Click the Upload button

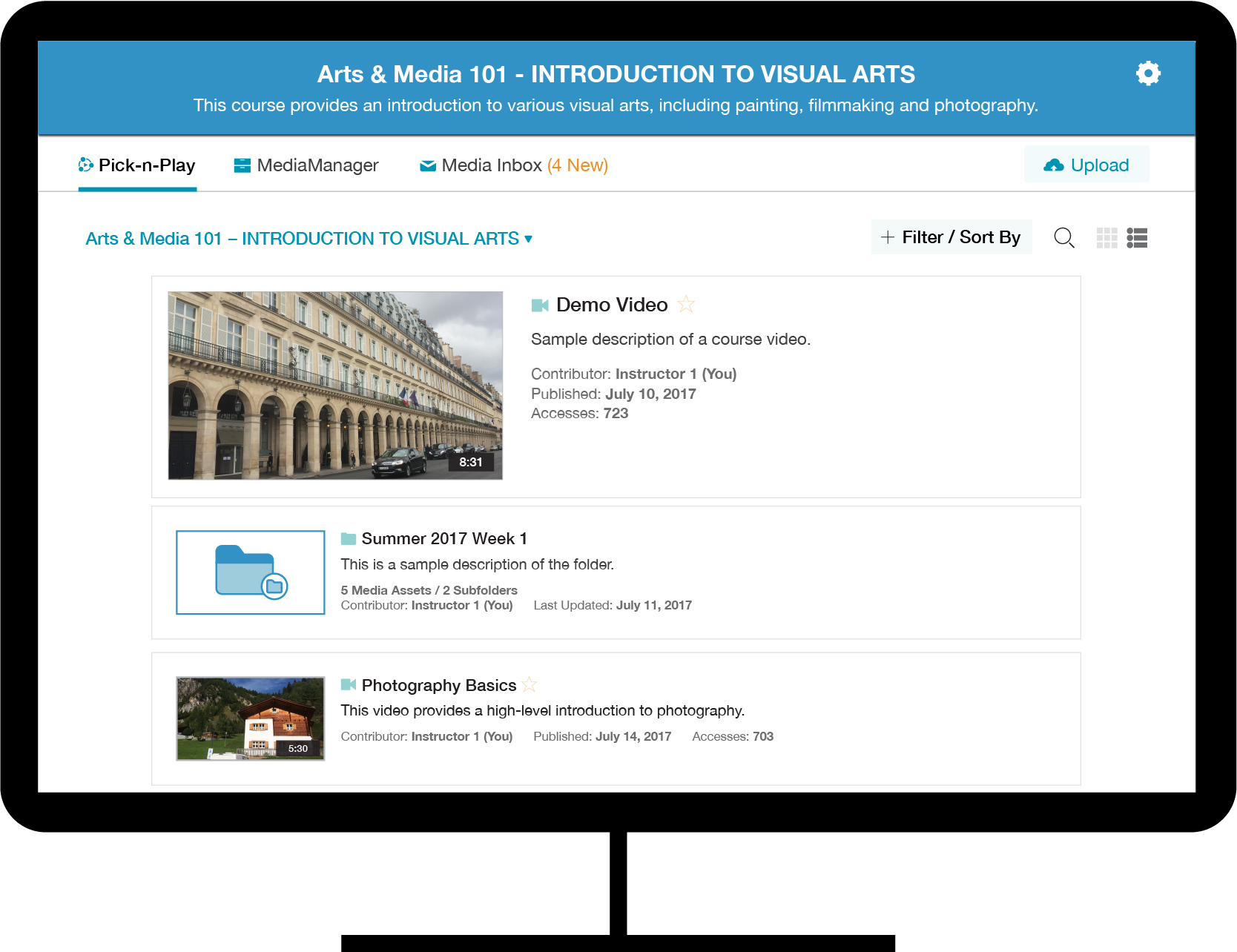(x=1086, y=165)
